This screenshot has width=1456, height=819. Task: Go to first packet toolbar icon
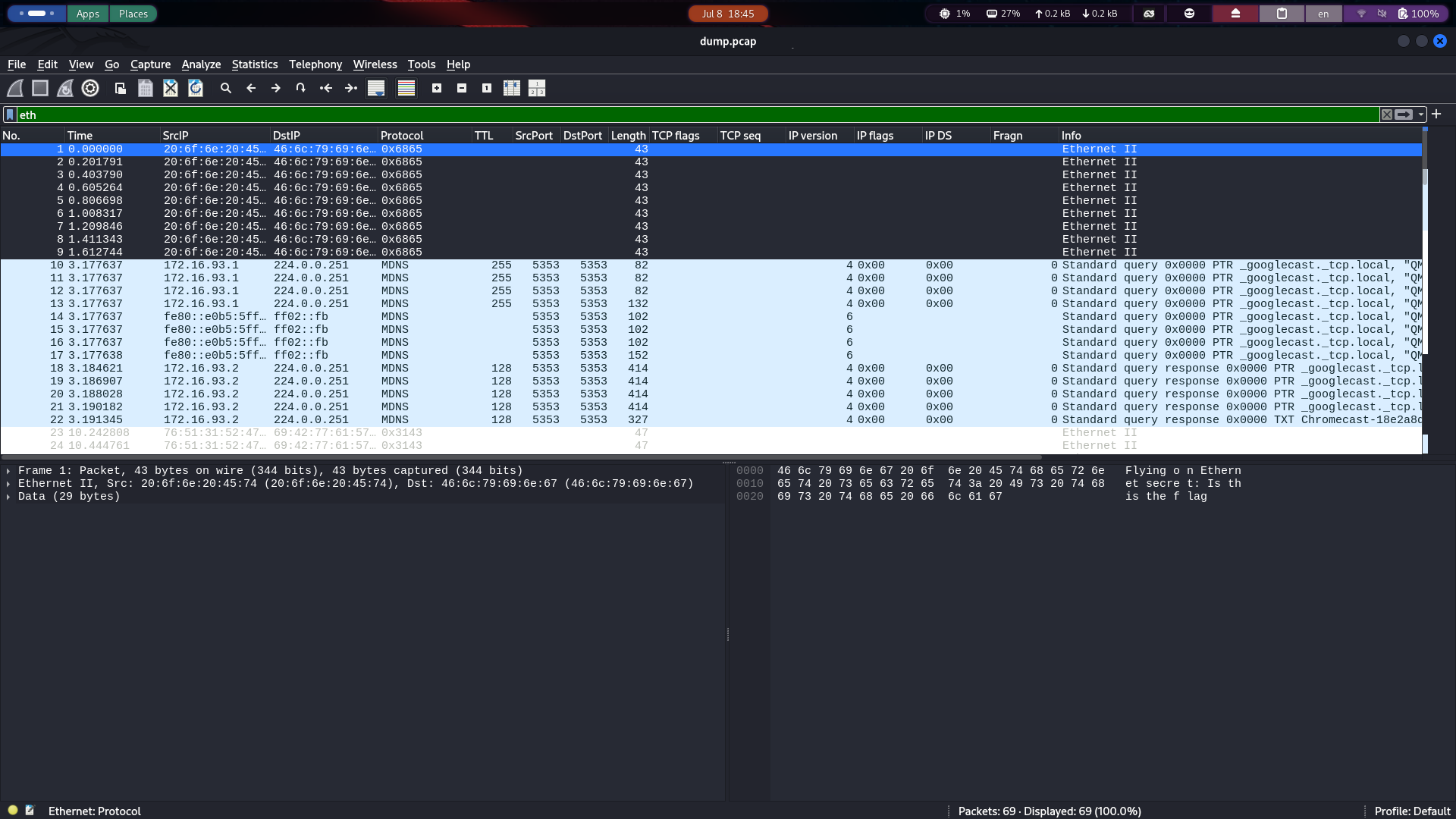click(326, 89)
